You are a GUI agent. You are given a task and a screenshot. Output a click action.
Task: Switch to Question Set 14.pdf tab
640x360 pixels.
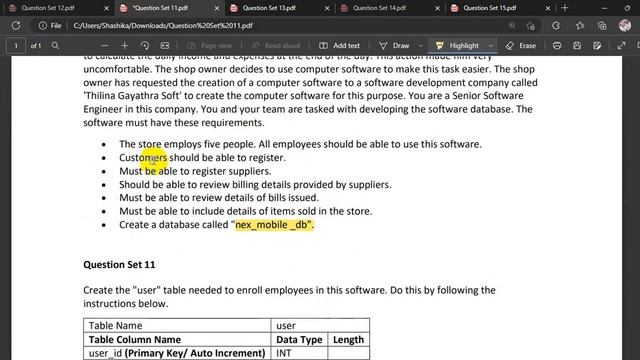[390, 8]
